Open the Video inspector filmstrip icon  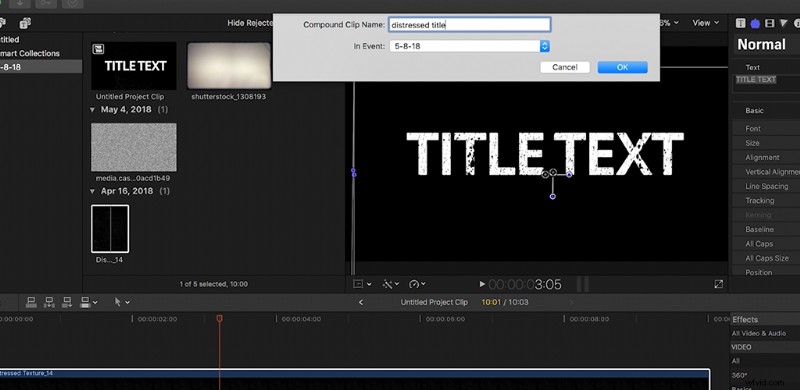[769, 23]
